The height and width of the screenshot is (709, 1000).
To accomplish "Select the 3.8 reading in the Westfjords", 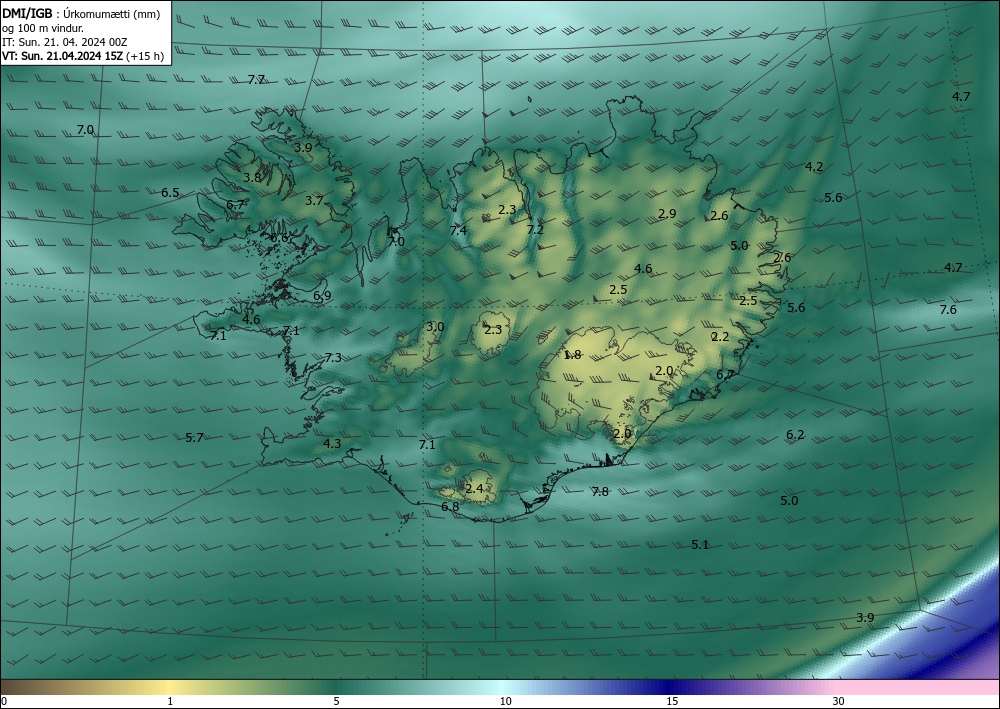I will tap(253, 178).
